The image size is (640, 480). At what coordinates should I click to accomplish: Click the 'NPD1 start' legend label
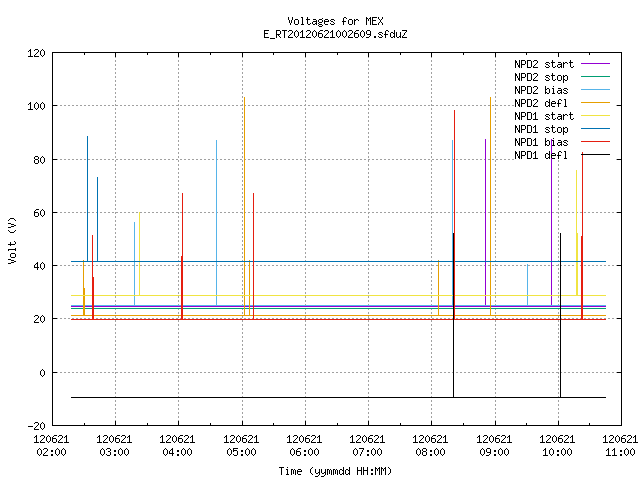(x=544, y=116)
